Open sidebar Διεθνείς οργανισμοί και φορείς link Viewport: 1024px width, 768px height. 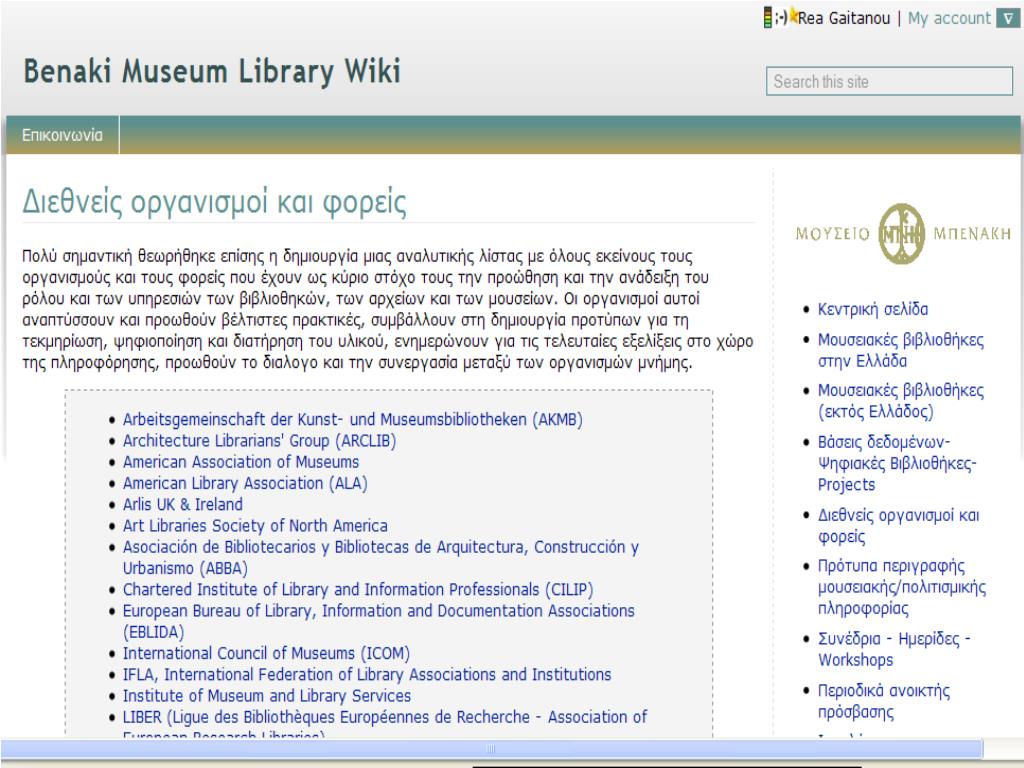899,526
